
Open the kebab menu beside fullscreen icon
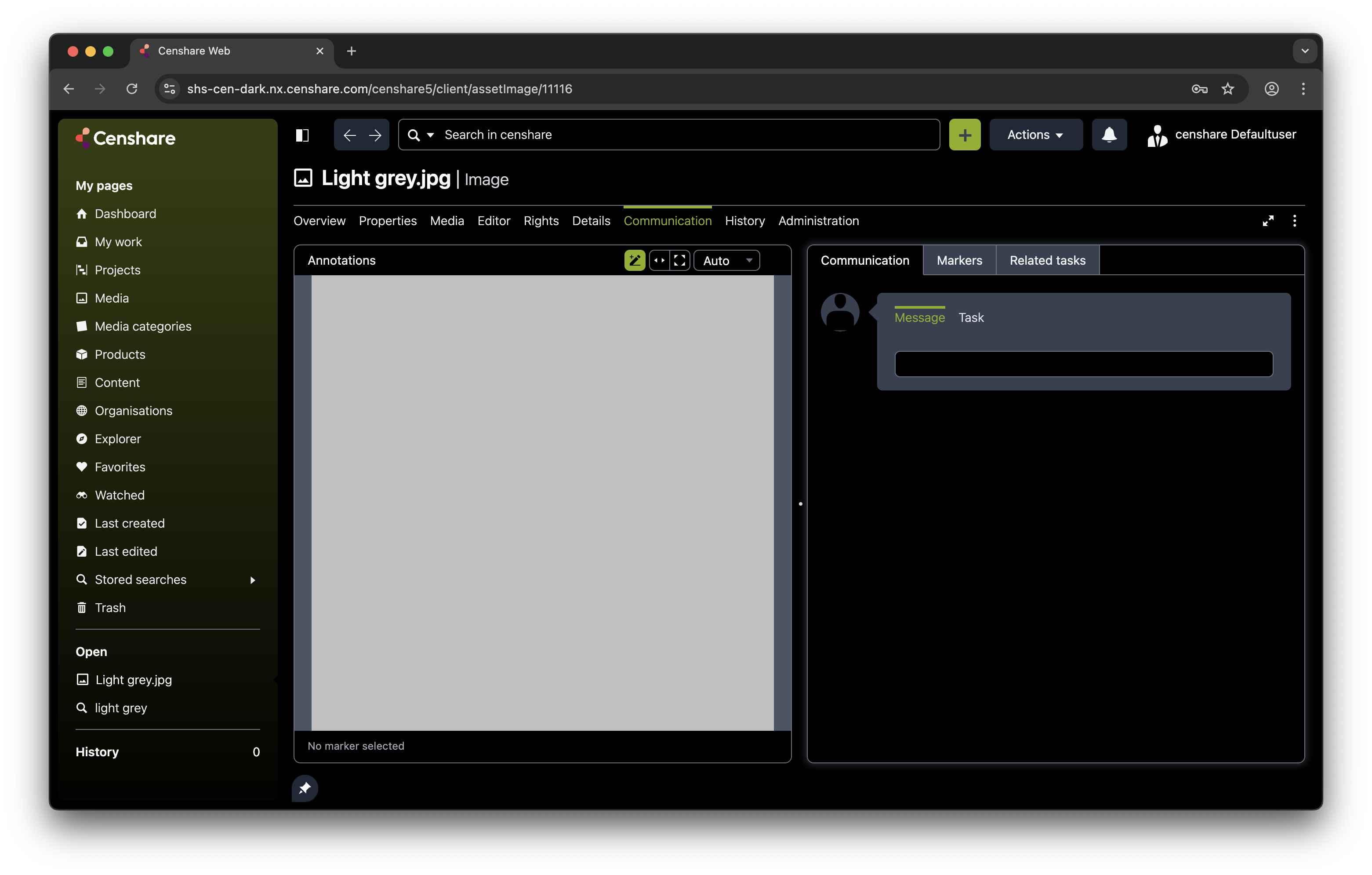coord(1295,221)
